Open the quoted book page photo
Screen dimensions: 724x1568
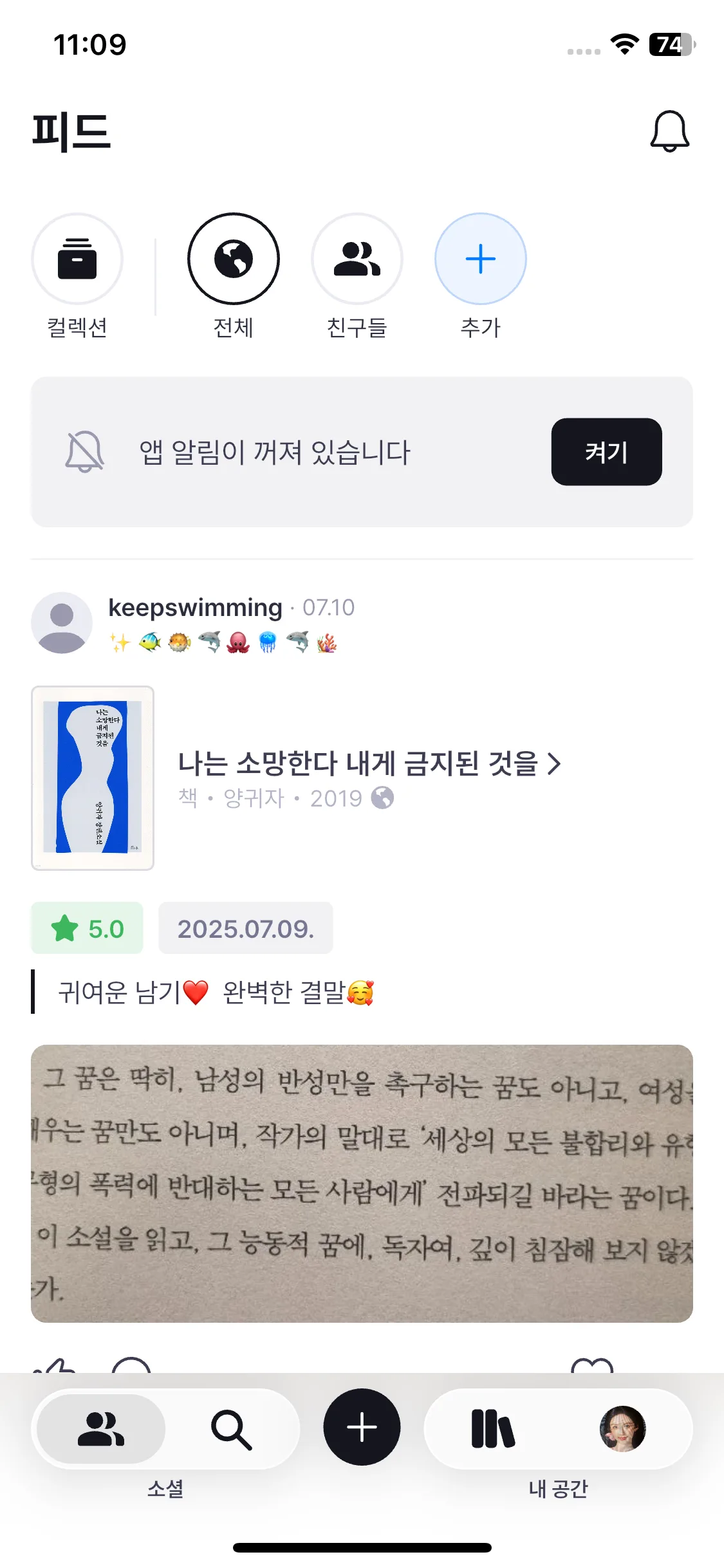(362, 1183)
